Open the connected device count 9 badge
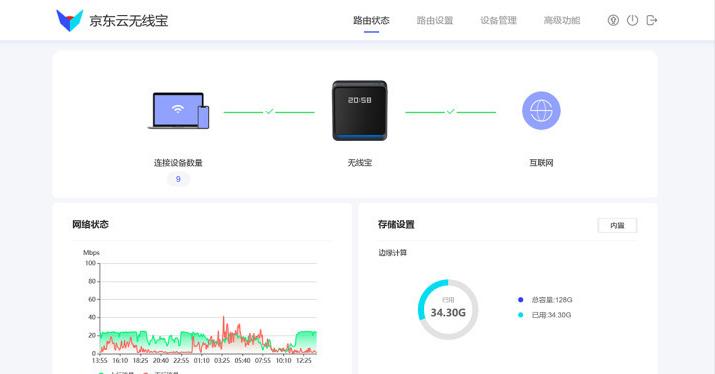The height and width of the screenshot is (374, 715). click(x=178, y=179)
